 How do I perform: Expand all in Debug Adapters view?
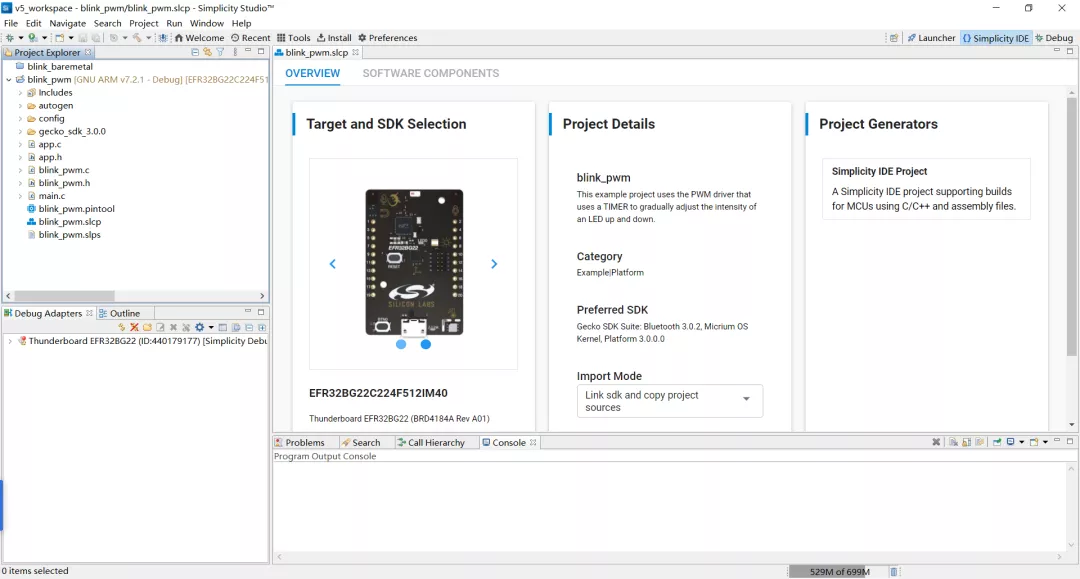pyautogui.click(x=262, y=328)
